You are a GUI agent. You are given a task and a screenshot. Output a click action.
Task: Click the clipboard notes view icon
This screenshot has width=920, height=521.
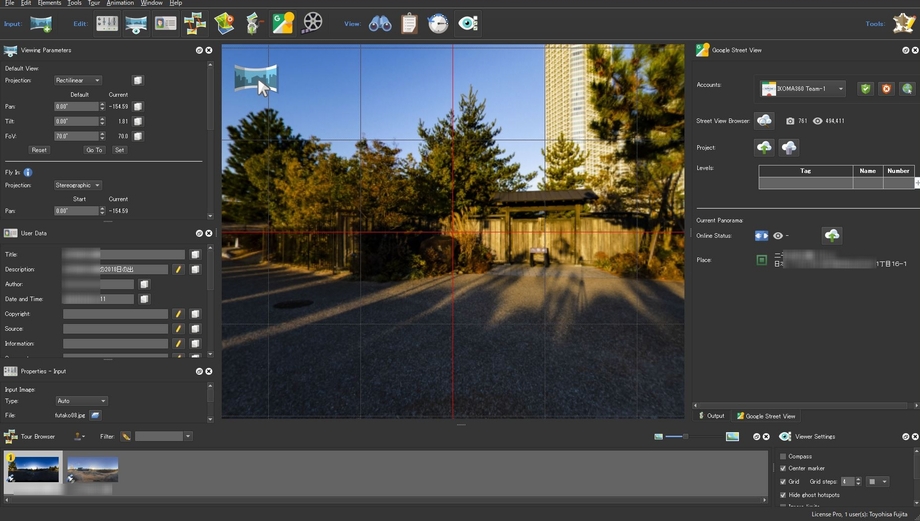point(409,24)
